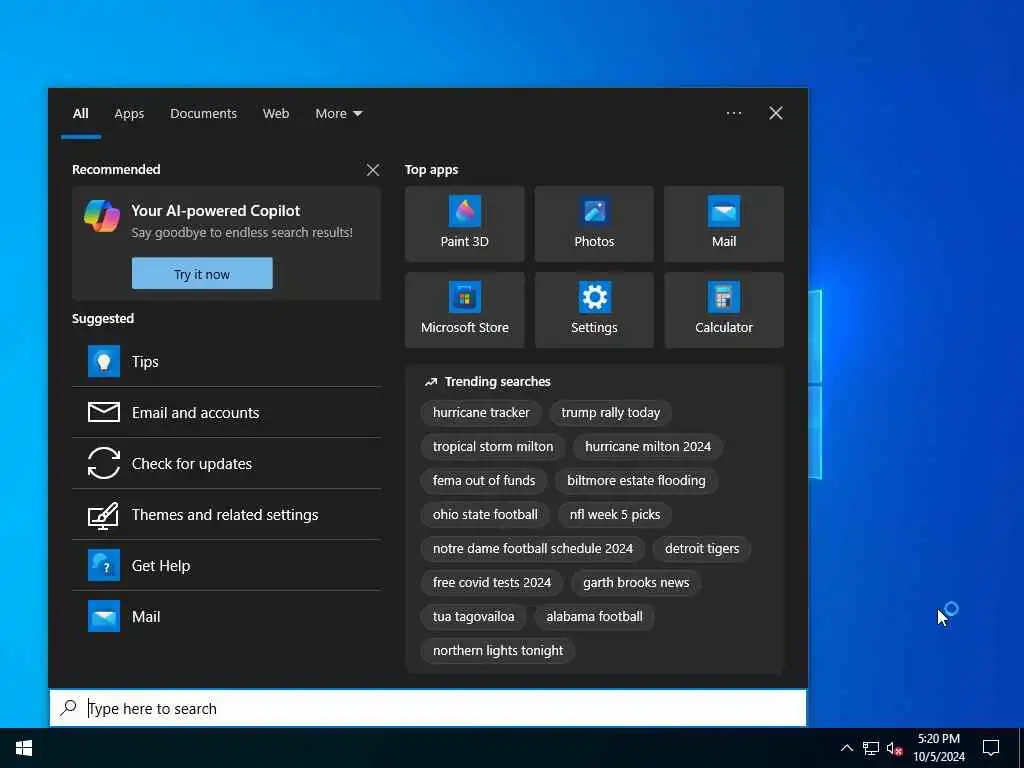1024x768 pixels.
Task: Open the three-dots options menu
Action: 734,114
